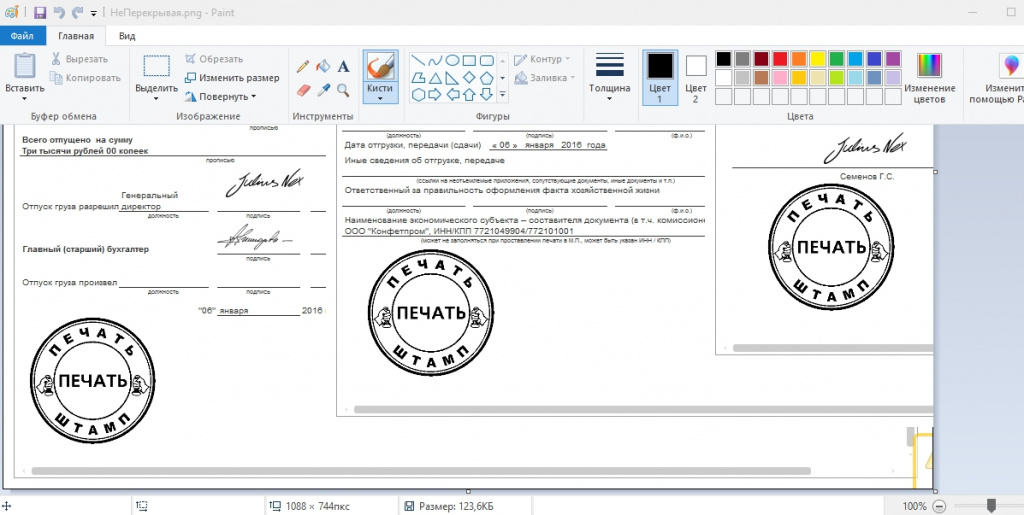Select the Eraser tool
The height and width of the screenshot is (515, 1024).
(x=303, y=90)
